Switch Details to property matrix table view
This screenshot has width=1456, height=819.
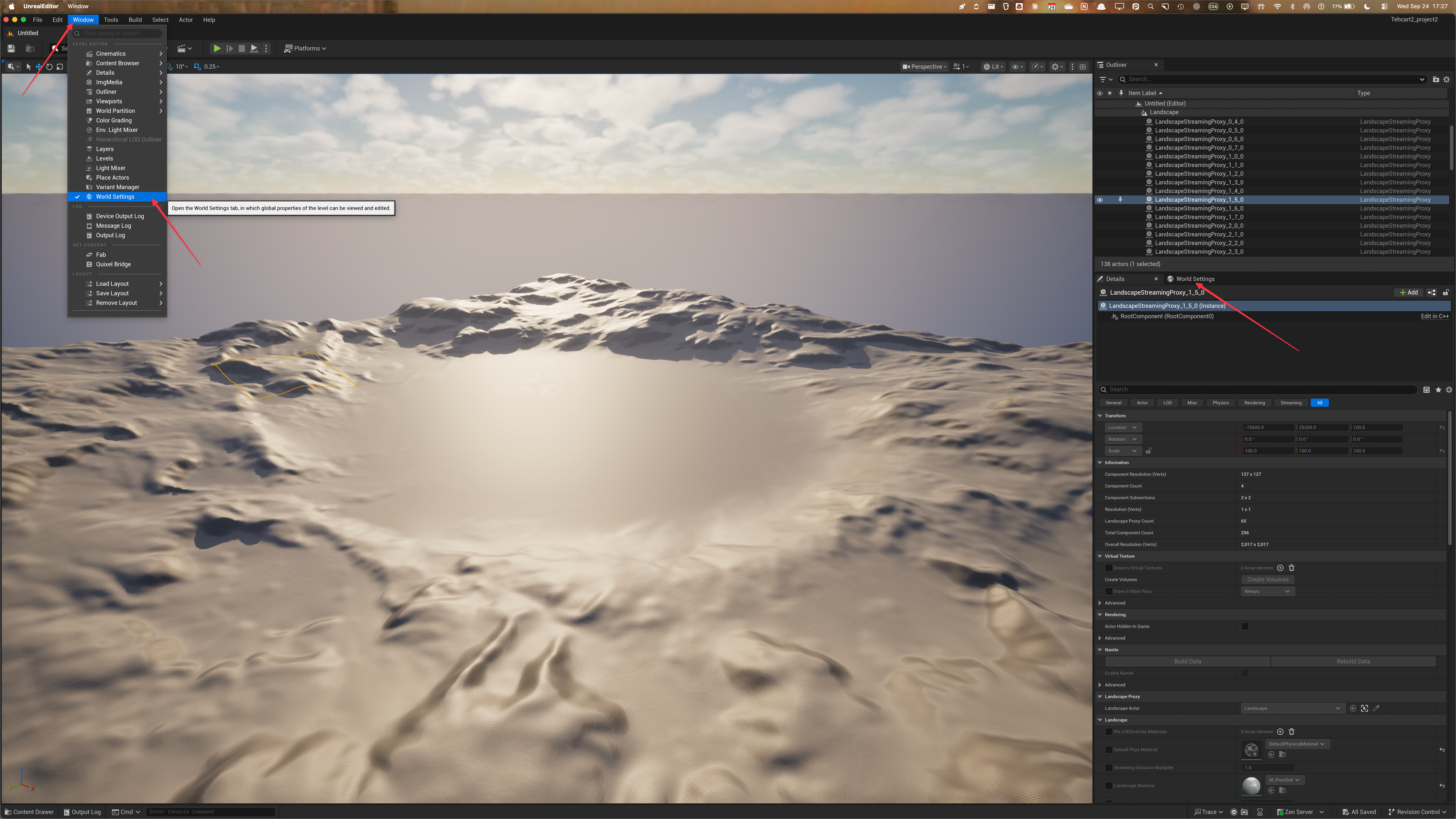pos(1427,390)
